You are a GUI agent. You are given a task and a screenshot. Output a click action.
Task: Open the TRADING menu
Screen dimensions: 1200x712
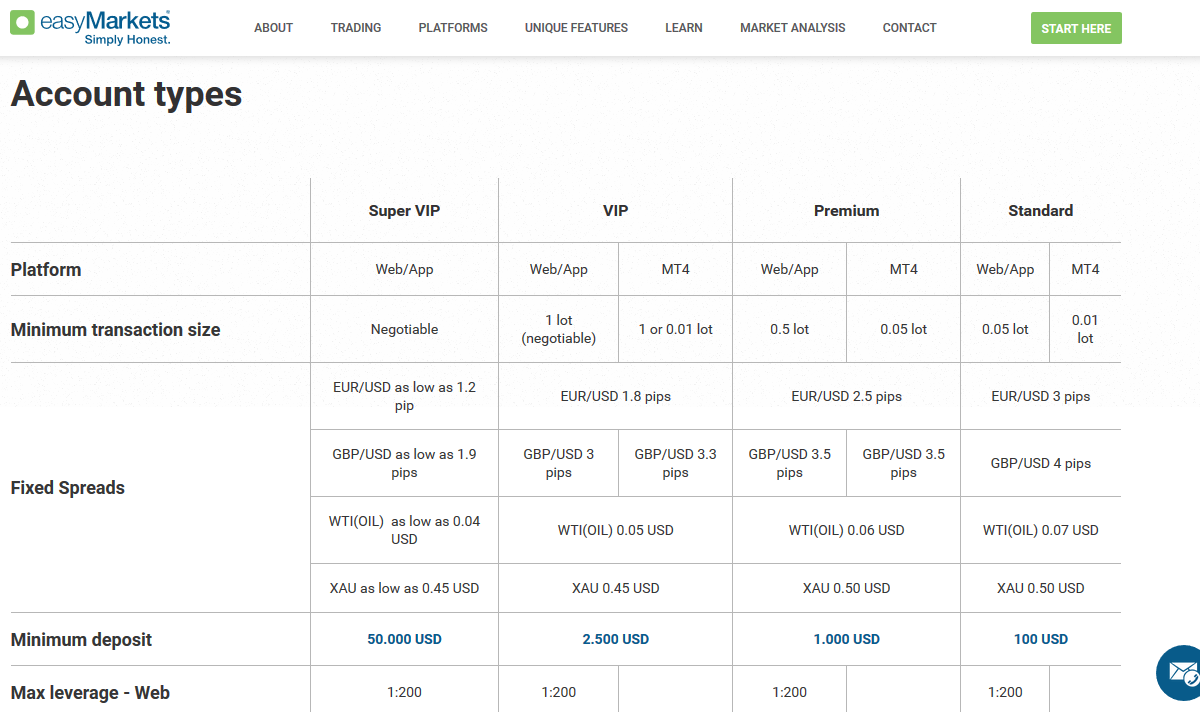356,28
